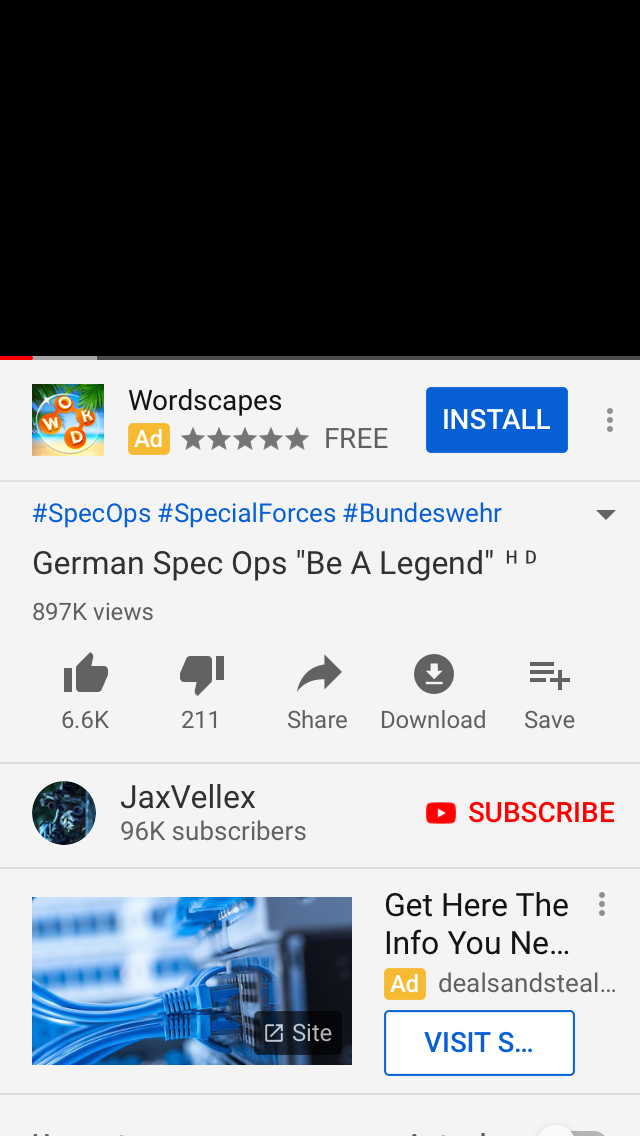Open the #Bundeswehr hashtag
This screenshot has width=640, height=1136.
tap(422, 514)
